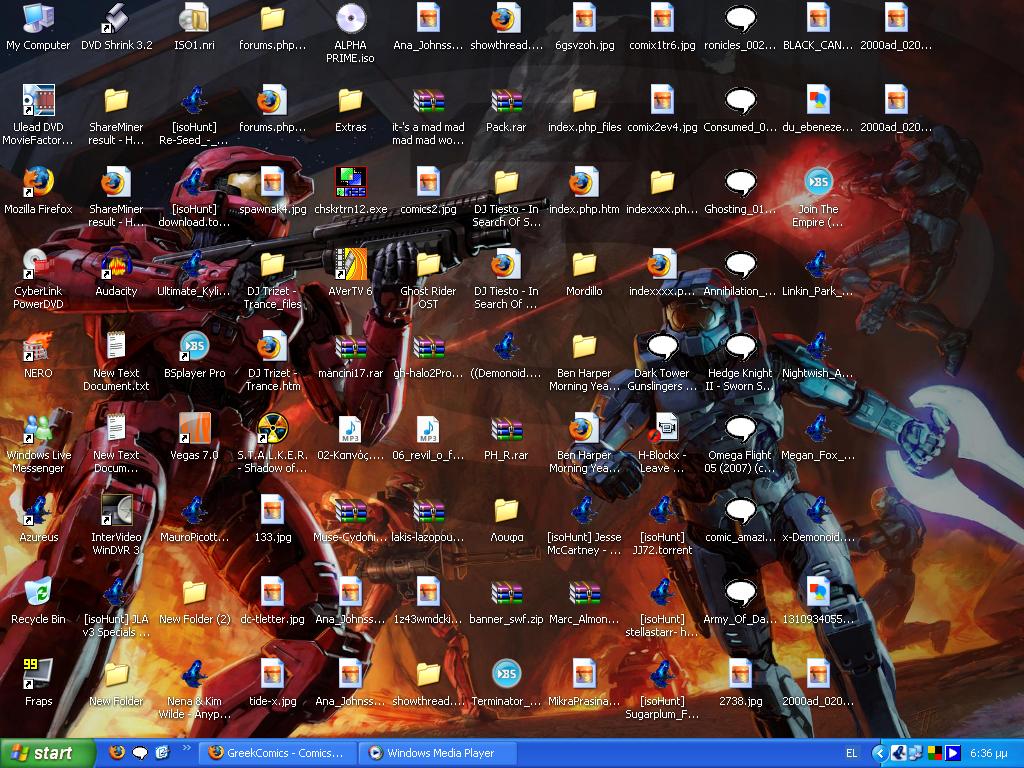Select the Join The Empire BSplayer file
This screenshot has width=1024, height=768.
pyautogui.click(x=818, y=198)
